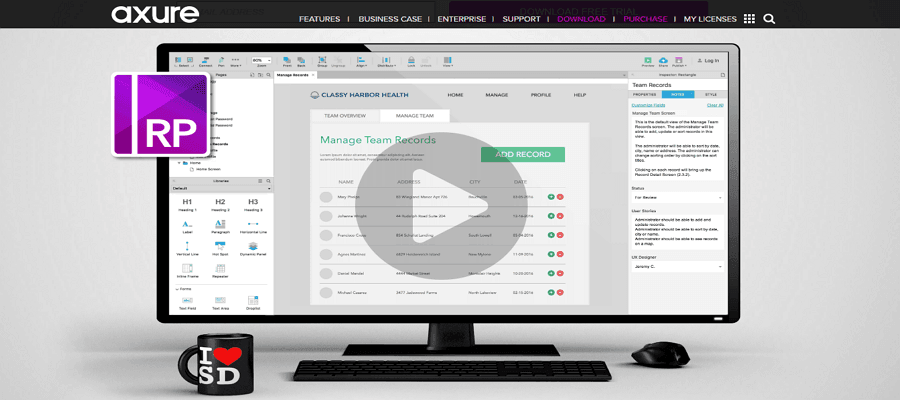Viewport: 900px width, 400px height.
Task: Select the Repeater widget
Action: point(220,270)
